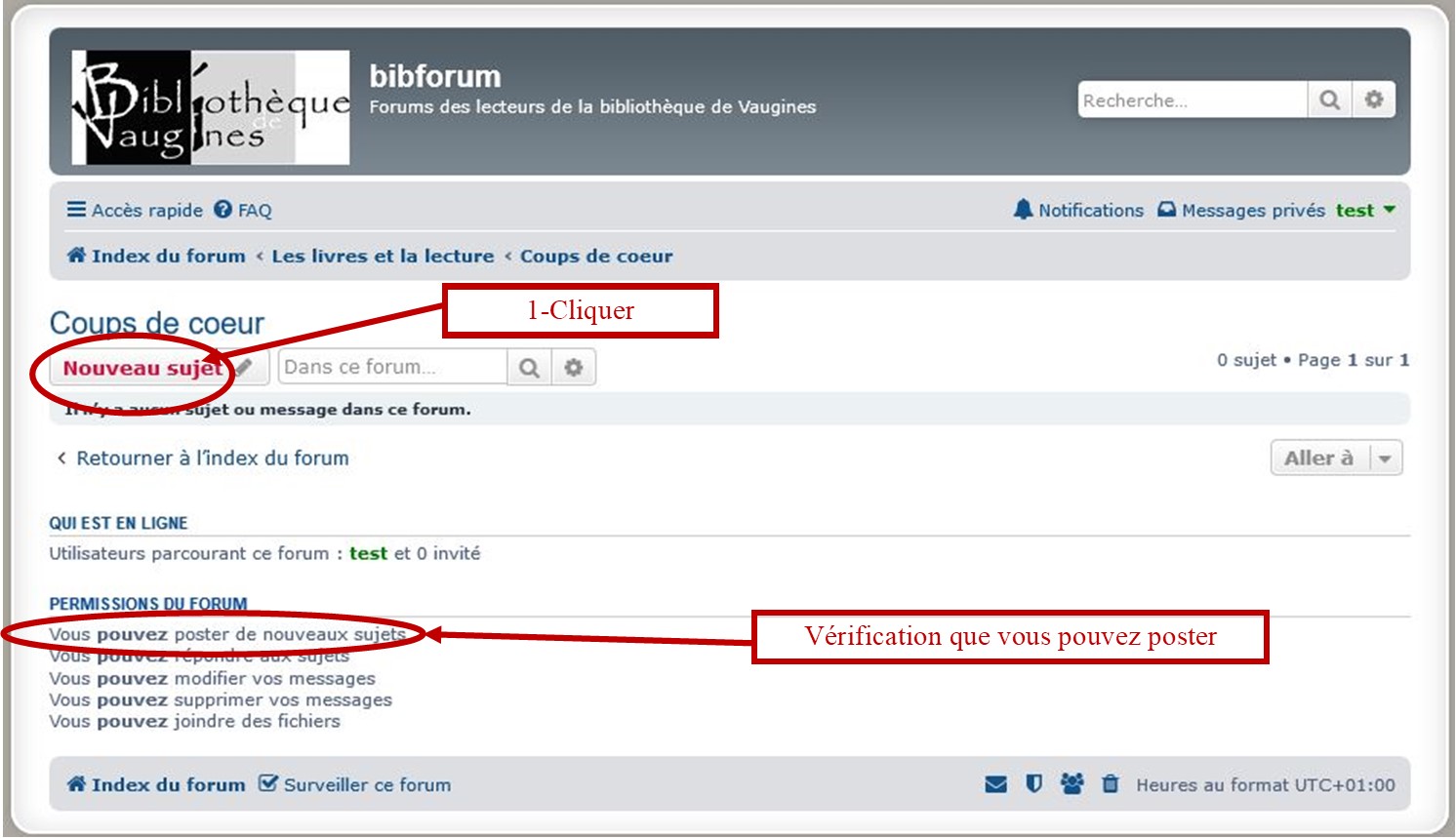Open advanced forum search gear icon
1456x838 pixels.
tap(574, 368)
